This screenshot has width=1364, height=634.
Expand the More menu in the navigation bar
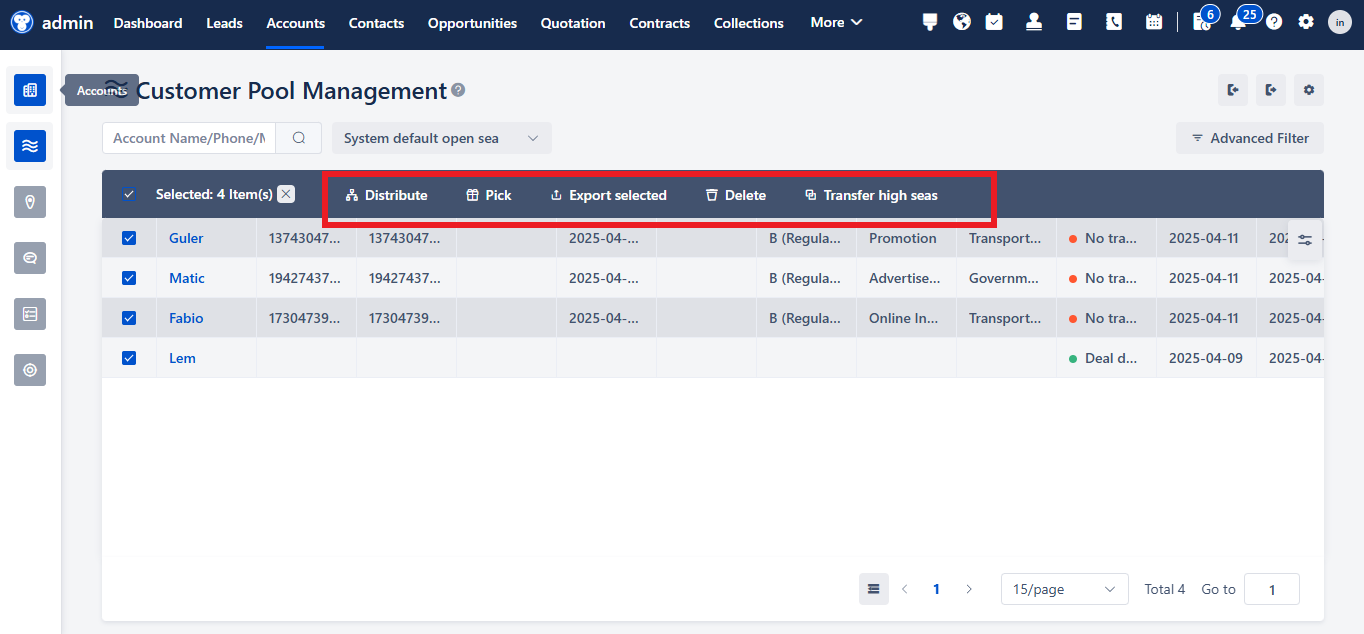tap(835, 22)
